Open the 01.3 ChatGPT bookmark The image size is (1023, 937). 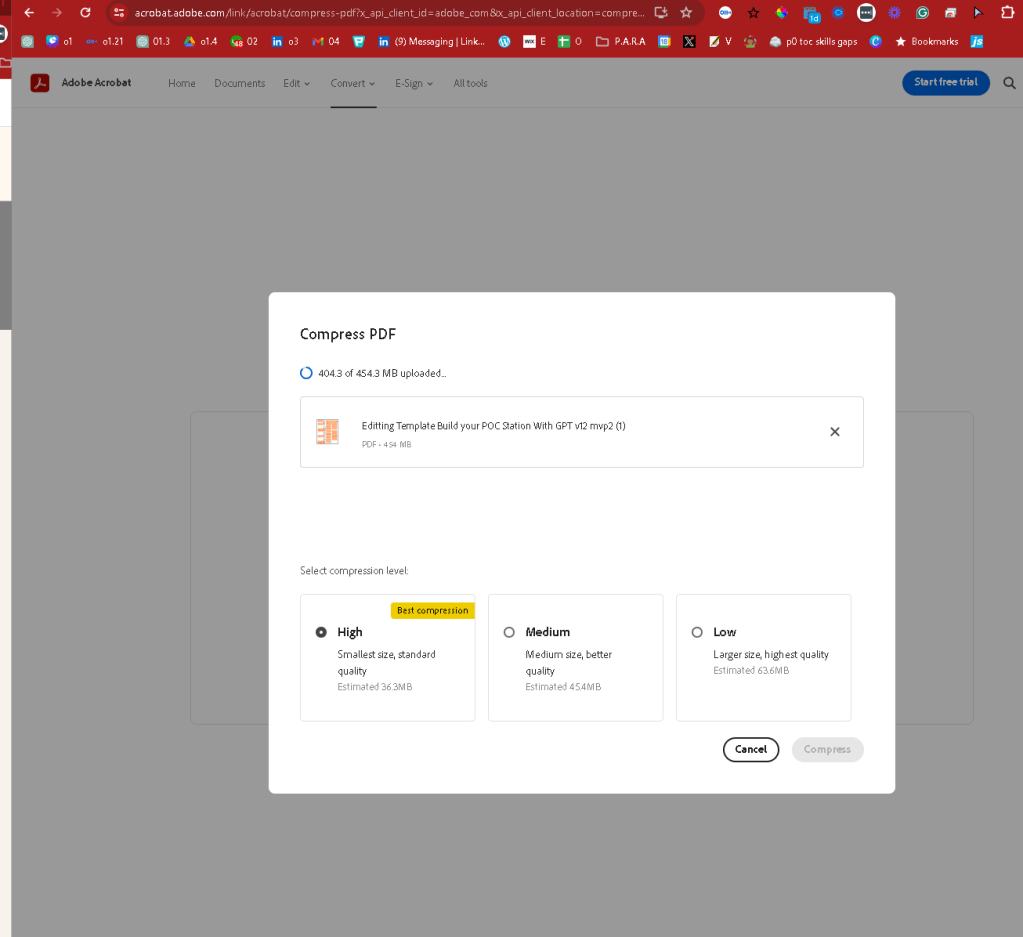pos(153,41)
